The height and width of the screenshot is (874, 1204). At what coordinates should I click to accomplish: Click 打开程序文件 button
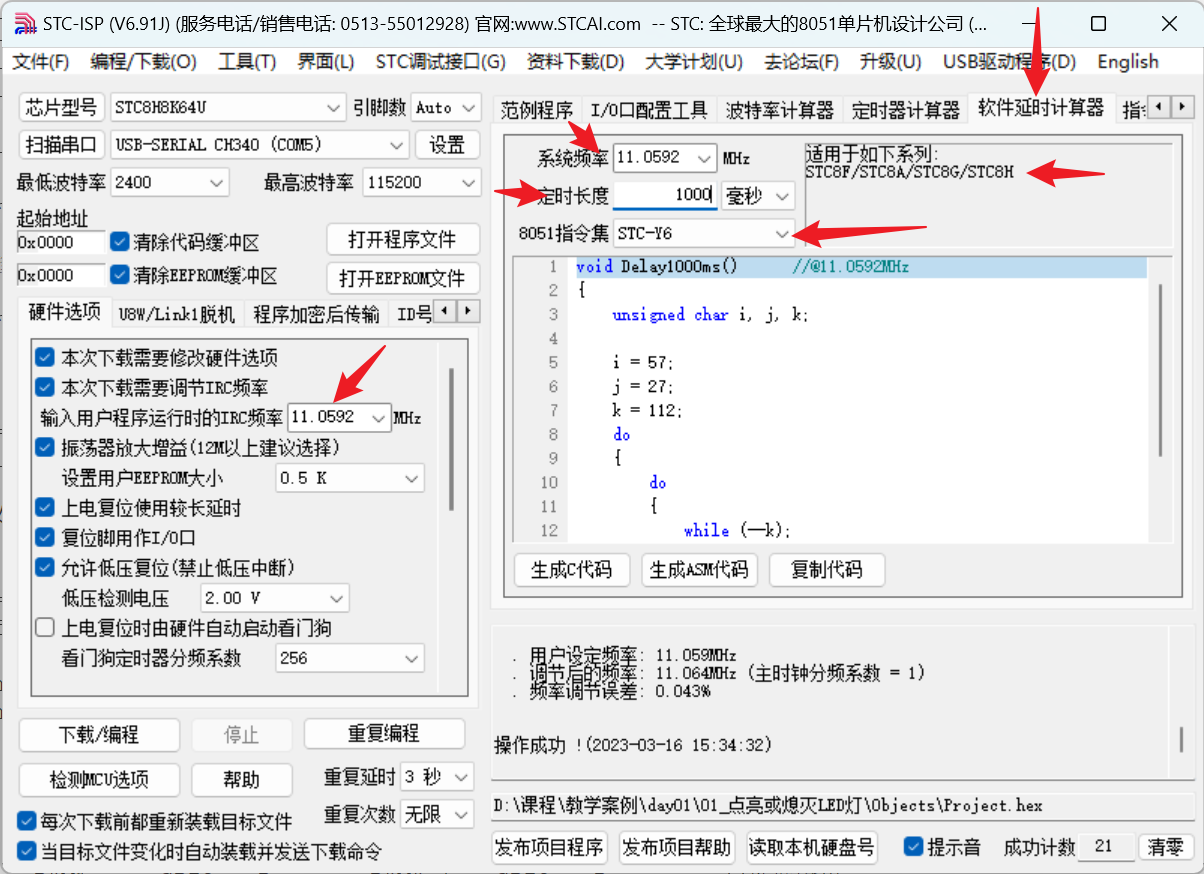point(402,240)
